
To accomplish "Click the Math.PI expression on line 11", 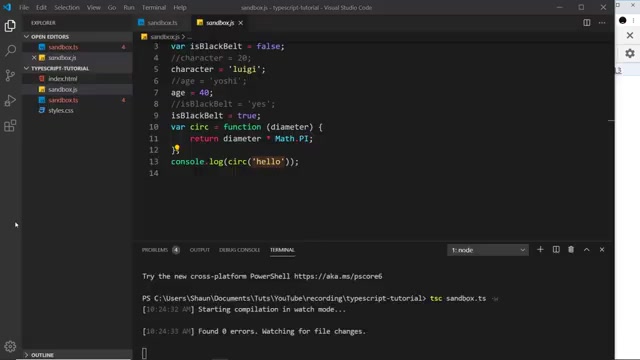I will click(291, 139).
